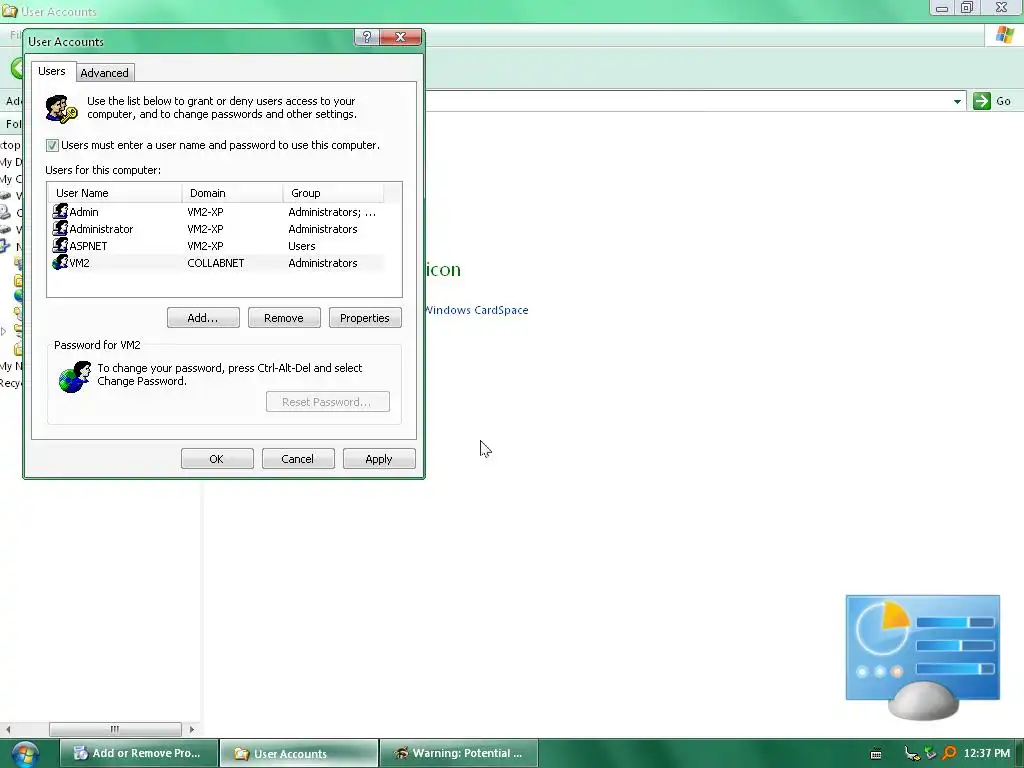The image size is (1024, 768).
Task: Click the users-and-keys icon in dialog header
Action: [61, 108]
